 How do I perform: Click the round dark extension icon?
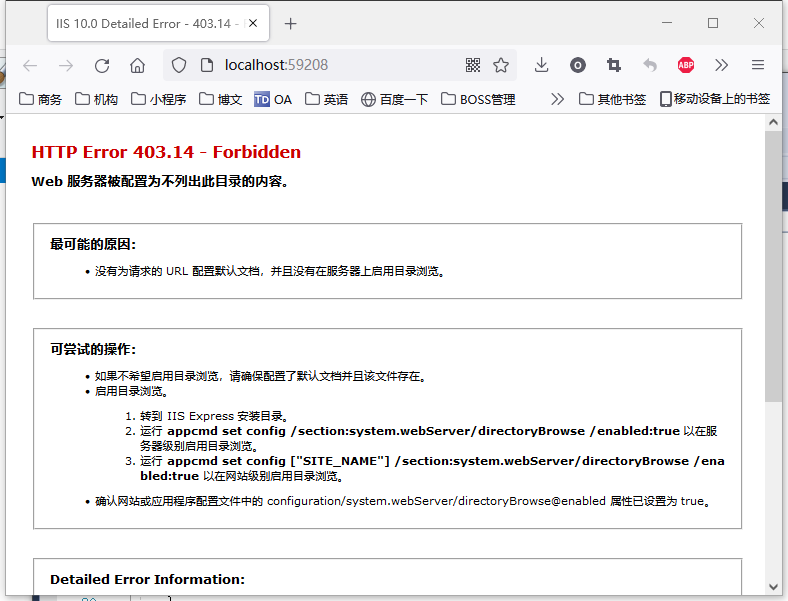tap(577, 65)
